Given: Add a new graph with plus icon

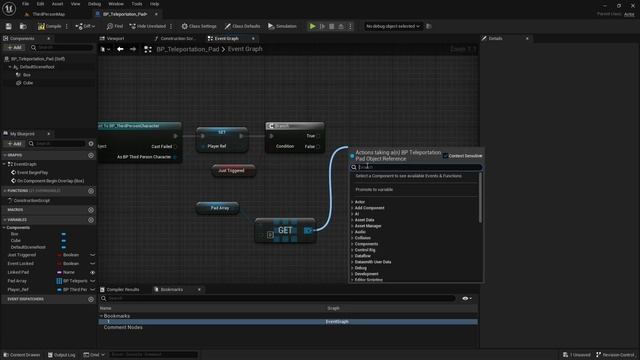Looking at the screenshot, I should point(91,156).
